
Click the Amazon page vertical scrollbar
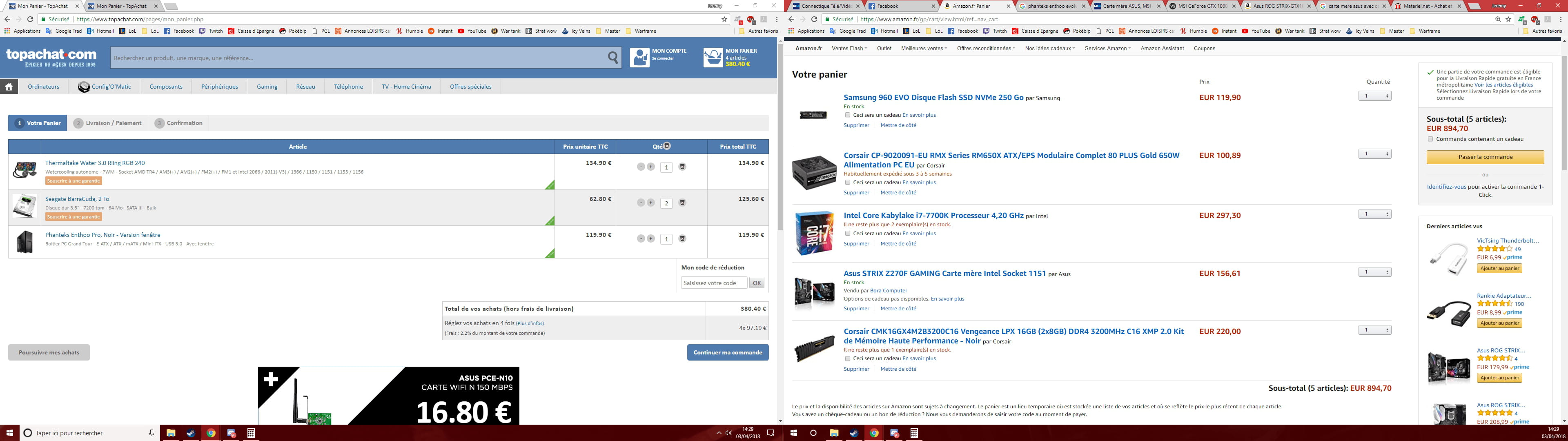1564,113
